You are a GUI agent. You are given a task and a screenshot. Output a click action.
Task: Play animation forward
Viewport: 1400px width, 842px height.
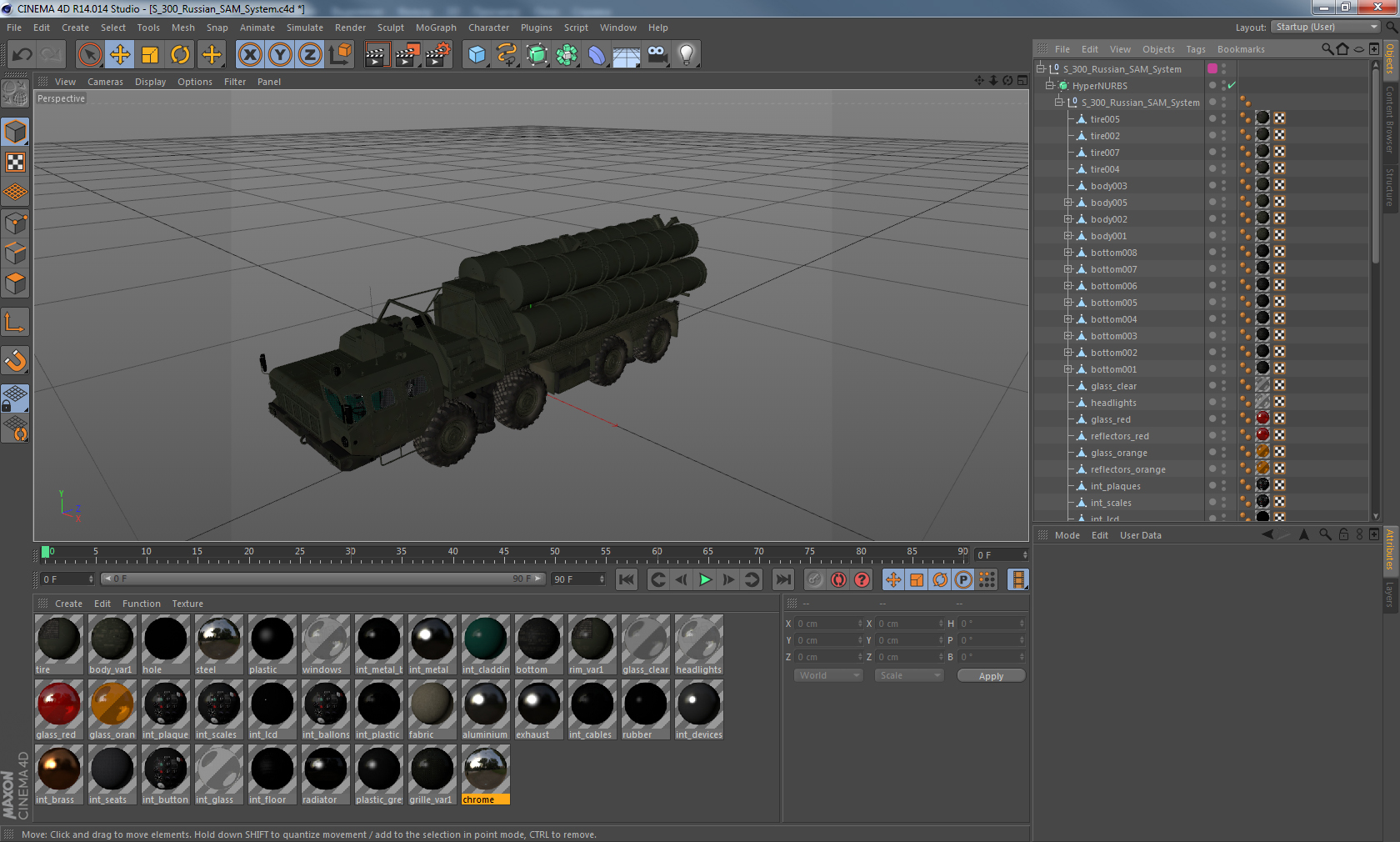[705, 579]
